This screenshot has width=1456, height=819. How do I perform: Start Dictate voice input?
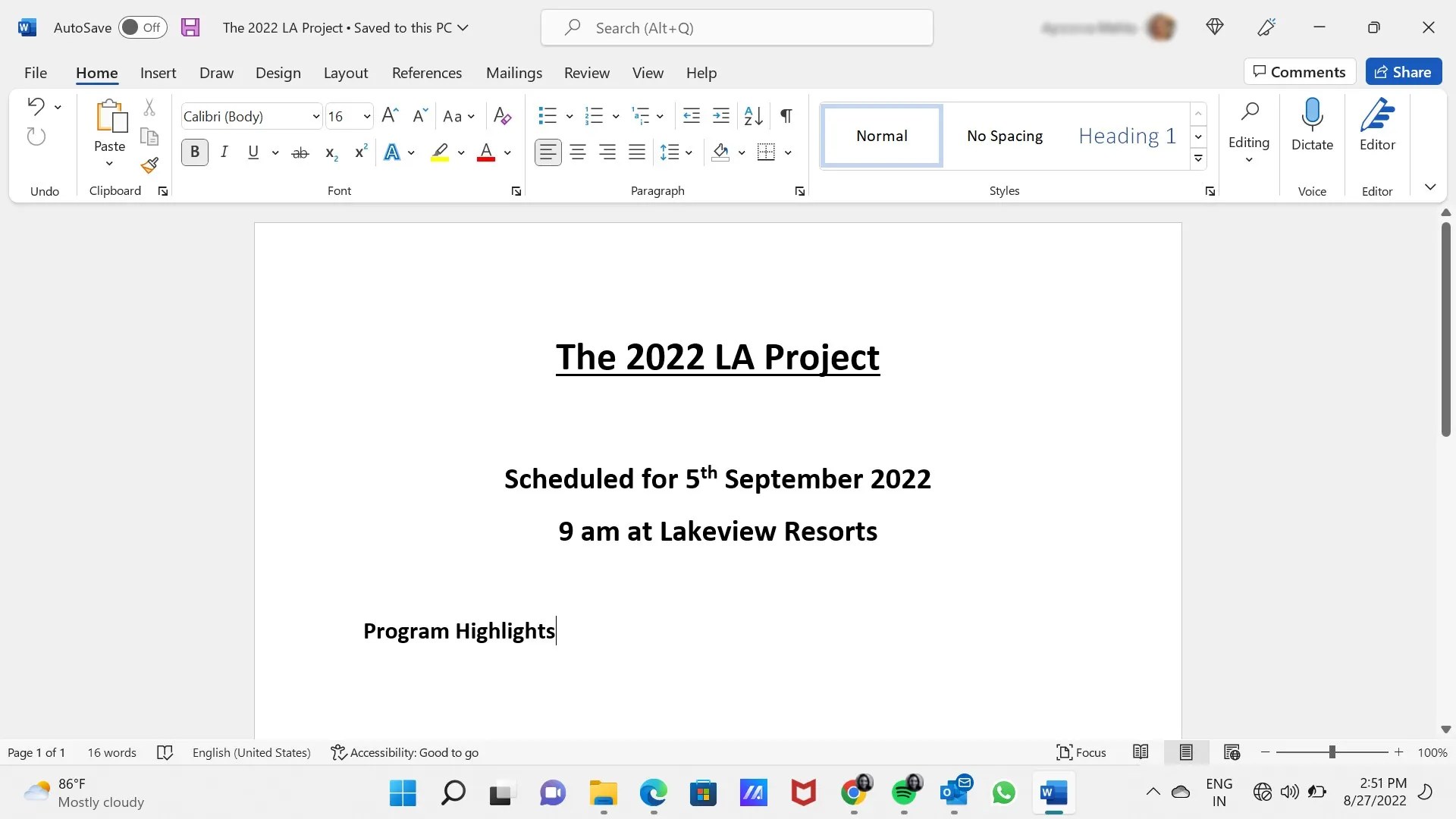1312,125
